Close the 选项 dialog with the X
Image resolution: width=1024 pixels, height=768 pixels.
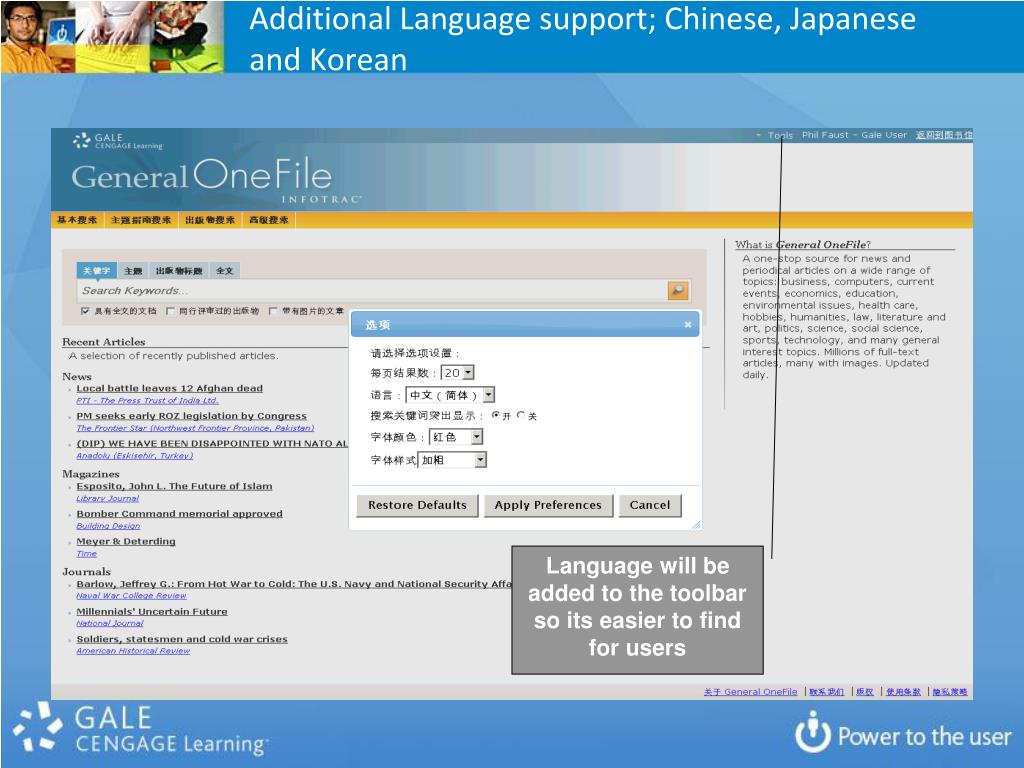click(688, 325)
